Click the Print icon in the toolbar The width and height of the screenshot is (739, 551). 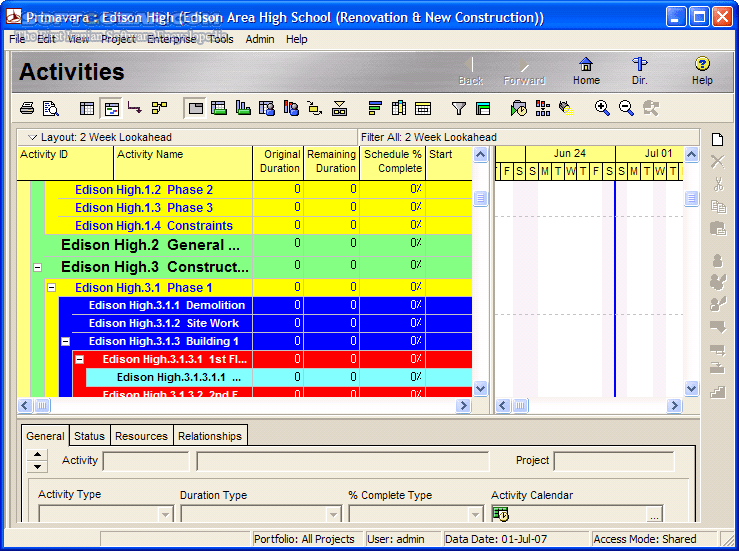(x=28, y=108)
